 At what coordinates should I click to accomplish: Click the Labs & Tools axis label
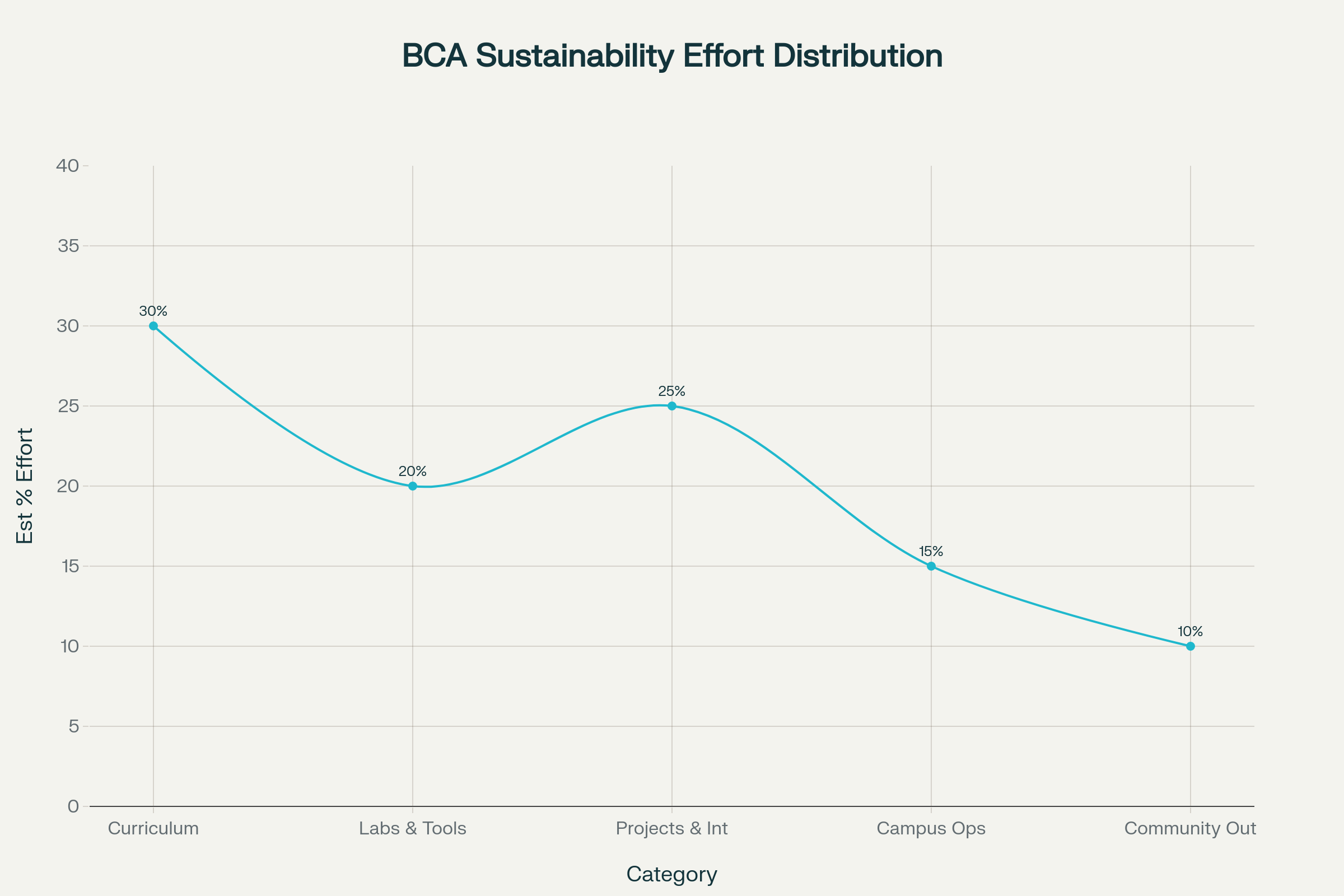coord(413,829)
